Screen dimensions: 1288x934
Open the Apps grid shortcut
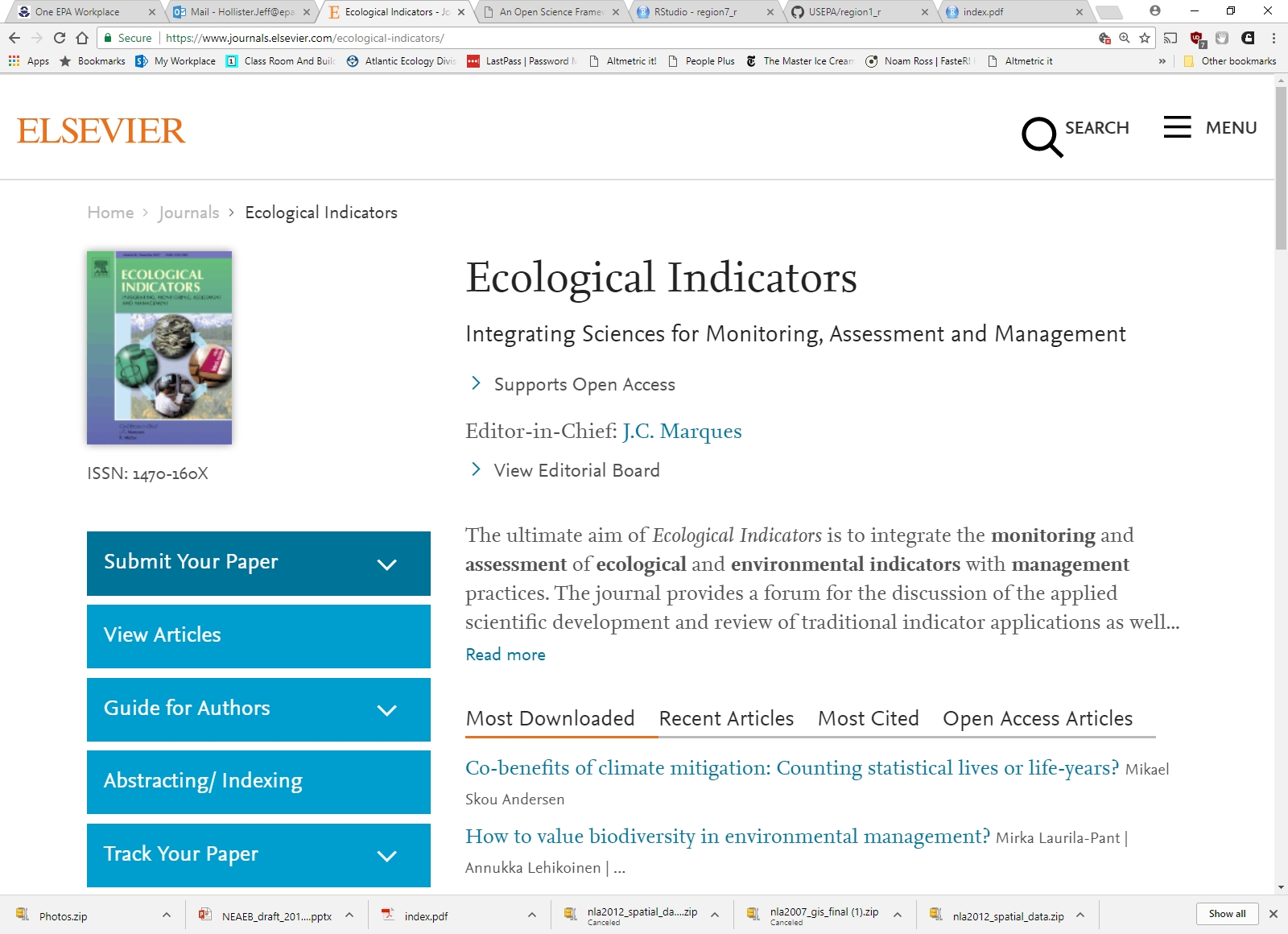pos(29,61)
